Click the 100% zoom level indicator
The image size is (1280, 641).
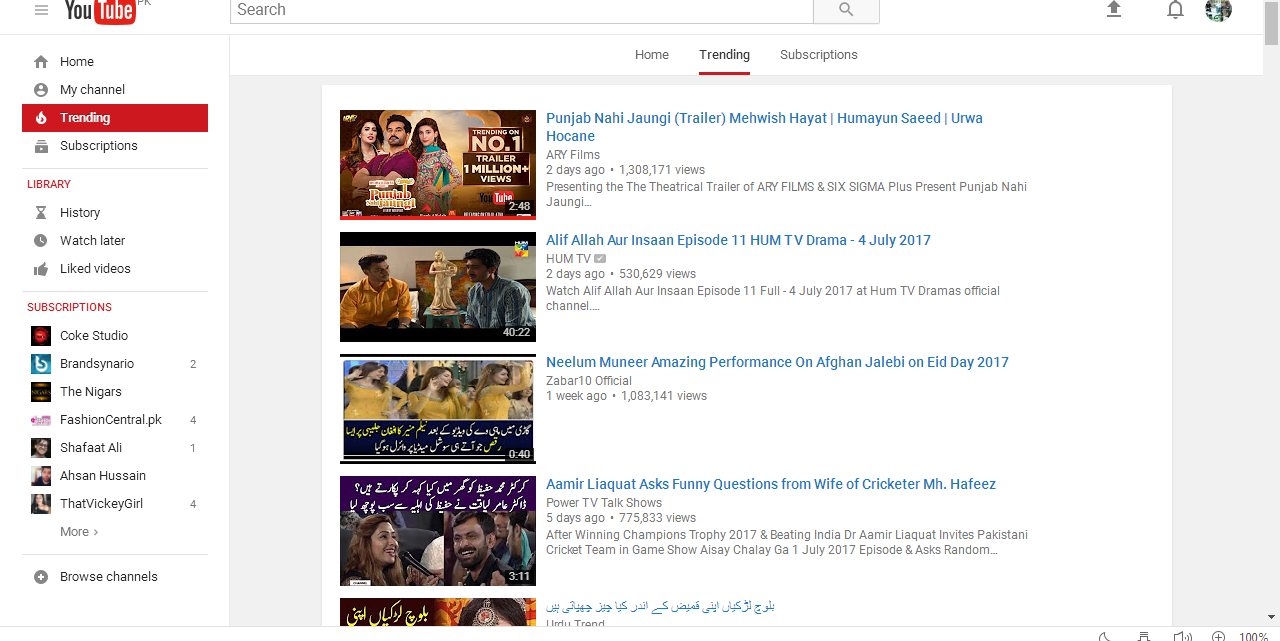pyautogui.click(x=1254, y=636)
